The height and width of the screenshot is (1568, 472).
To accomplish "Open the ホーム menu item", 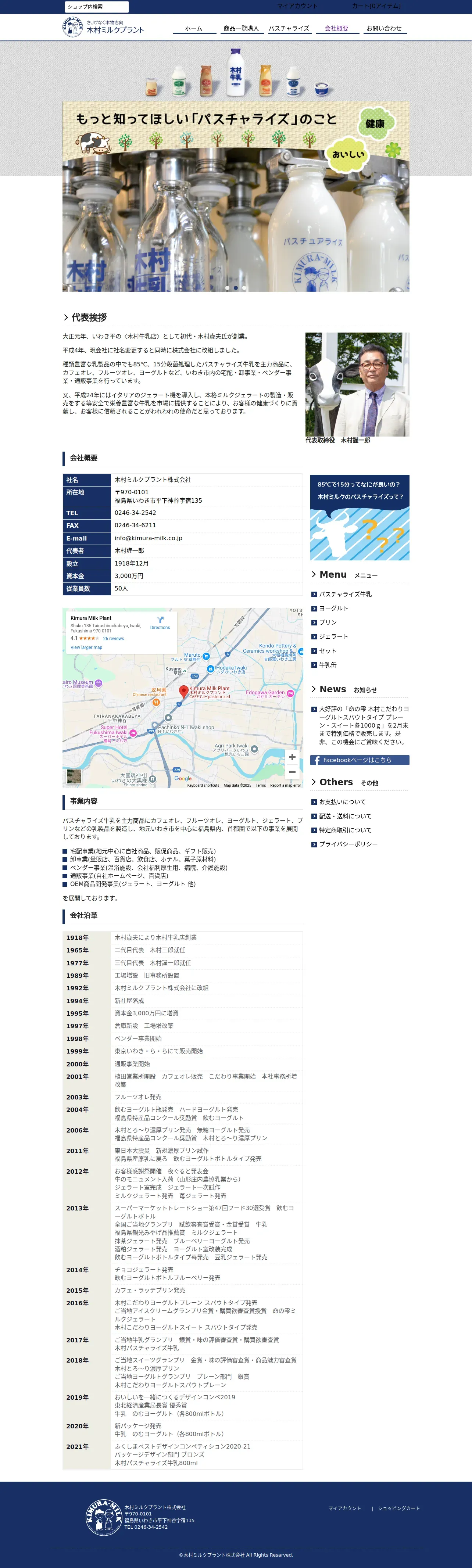I will click(194, 29).
